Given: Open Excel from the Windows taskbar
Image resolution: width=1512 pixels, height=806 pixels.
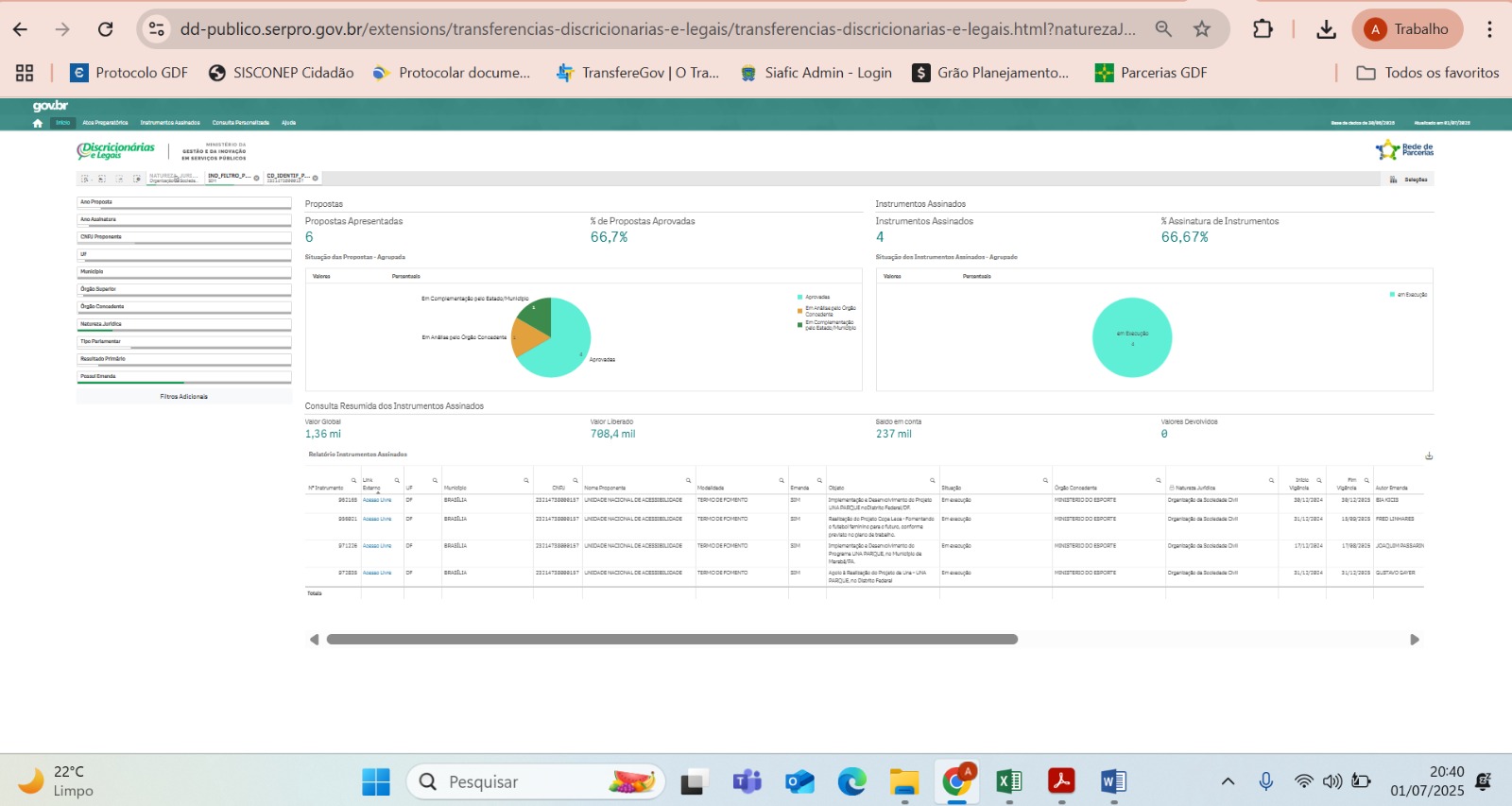Looking at the screenshot, I should [x=1009, y=781].
